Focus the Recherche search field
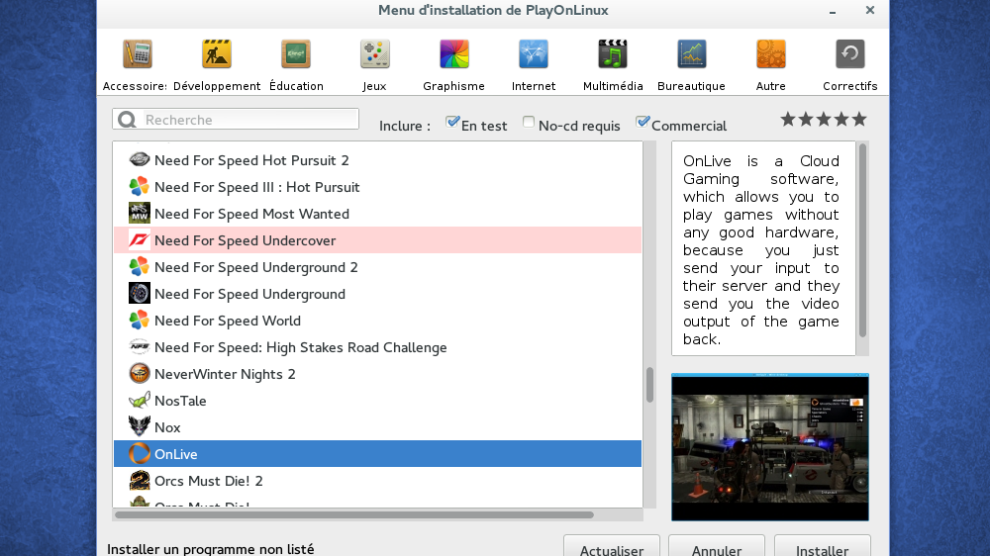Viewport: 990px width, 556px height. (x=236, y=119)
